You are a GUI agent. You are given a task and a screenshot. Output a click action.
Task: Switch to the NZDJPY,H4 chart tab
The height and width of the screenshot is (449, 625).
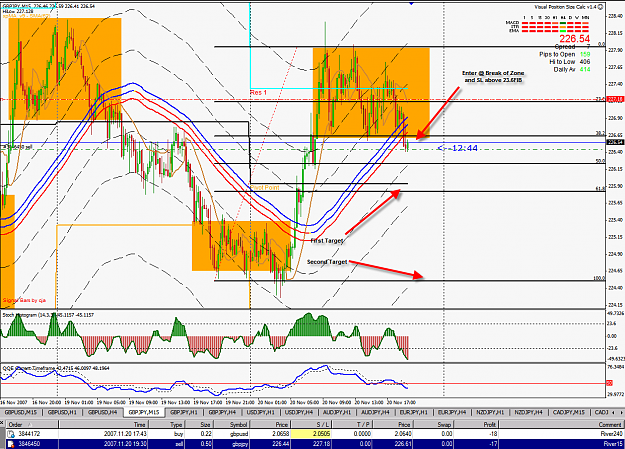pos(528,412)
